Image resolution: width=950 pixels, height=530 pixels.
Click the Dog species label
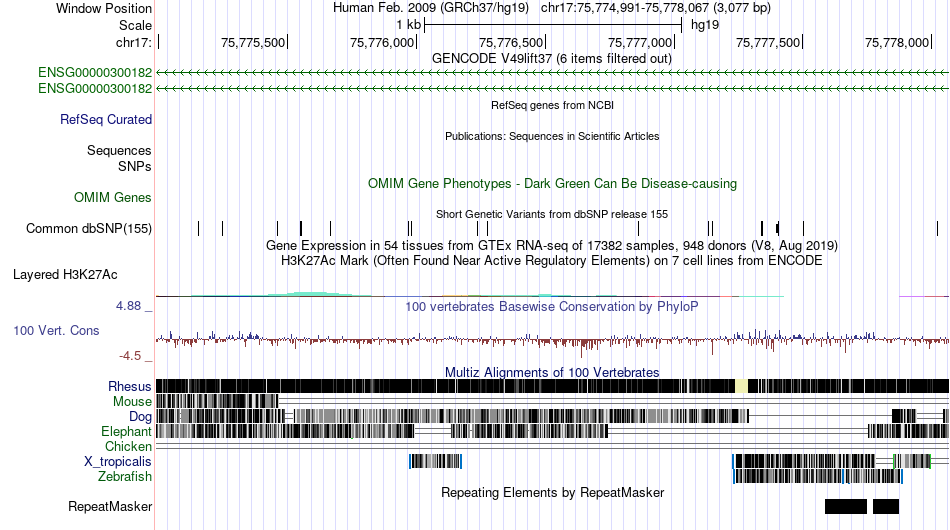[141, 417]
